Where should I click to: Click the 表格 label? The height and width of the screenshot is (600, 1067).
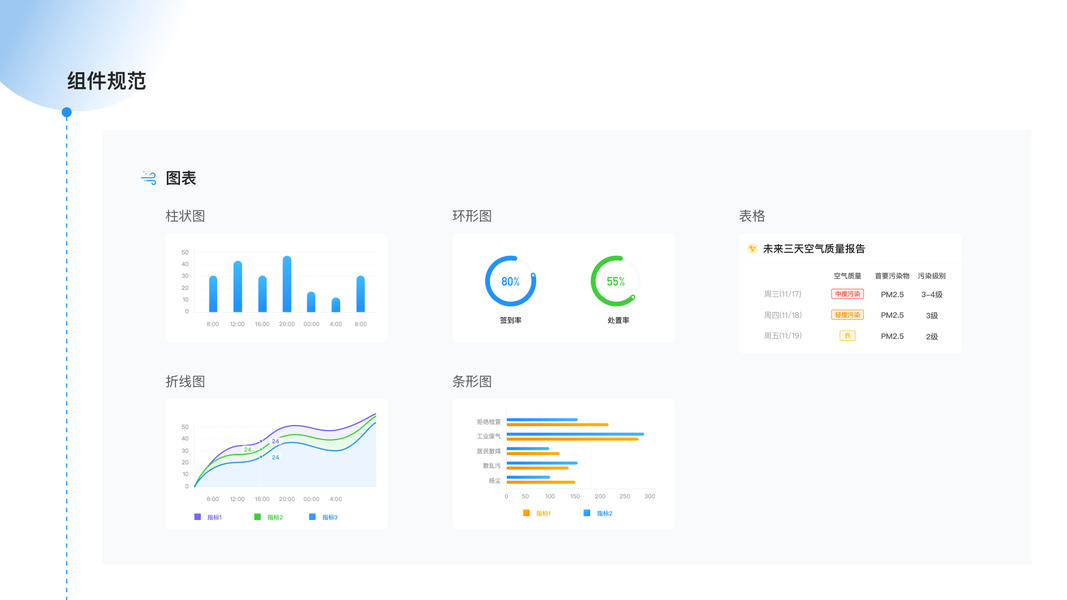coord(752,216)
